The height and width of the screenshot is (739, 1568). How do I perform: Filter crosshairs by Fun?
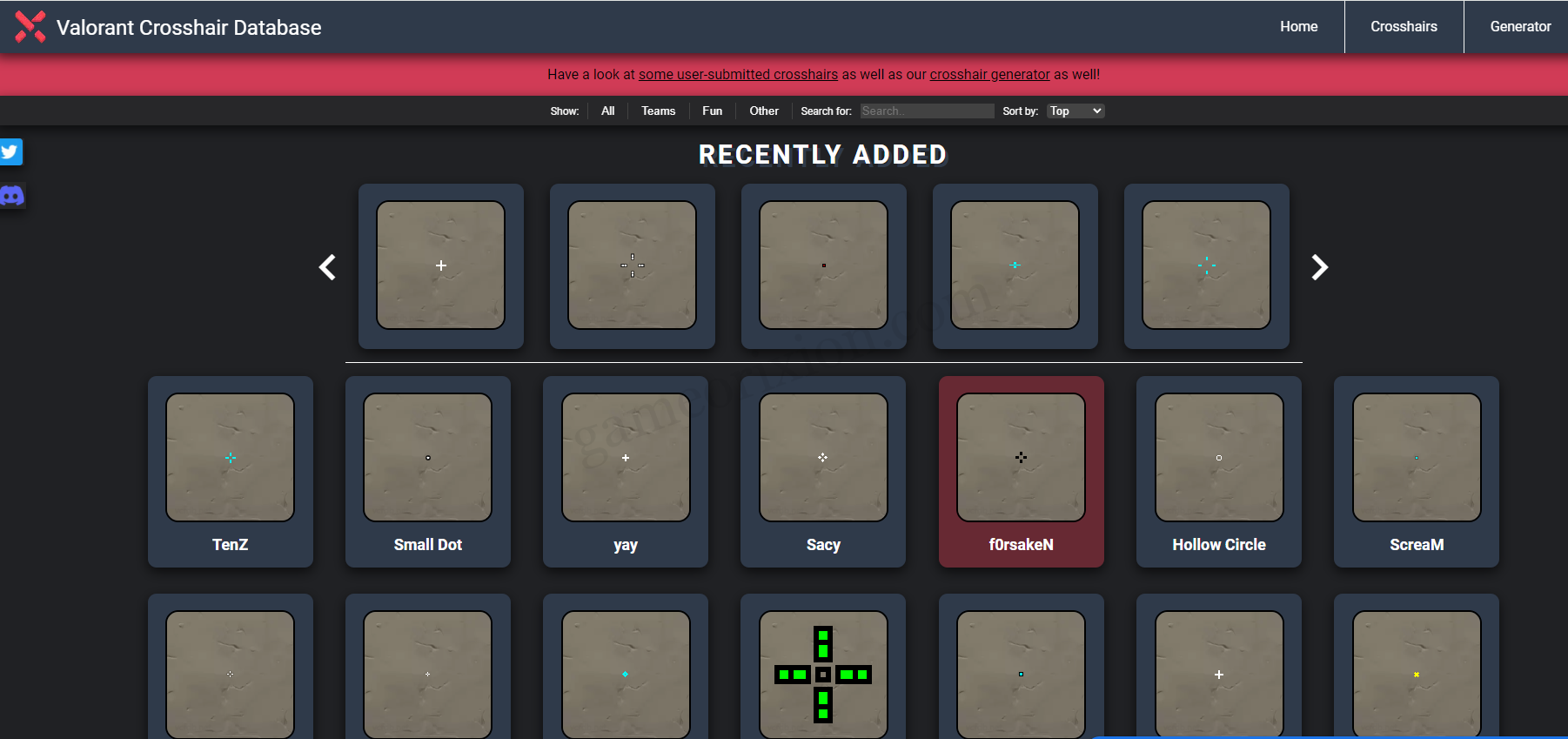pyautogui.click(x=713, y=111)
